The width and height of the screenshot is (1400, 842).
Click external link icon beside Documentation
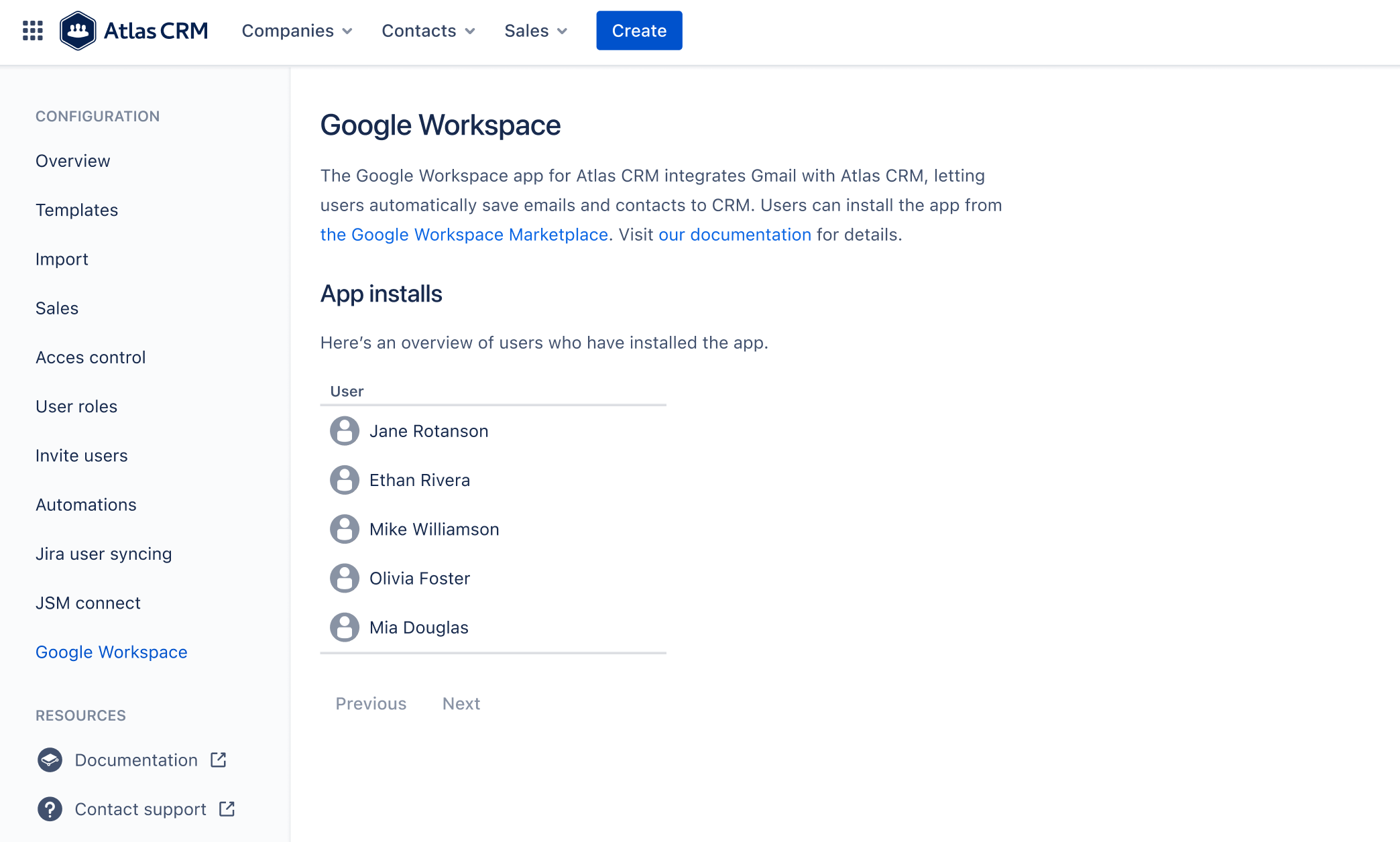click(x=219, y=760)
